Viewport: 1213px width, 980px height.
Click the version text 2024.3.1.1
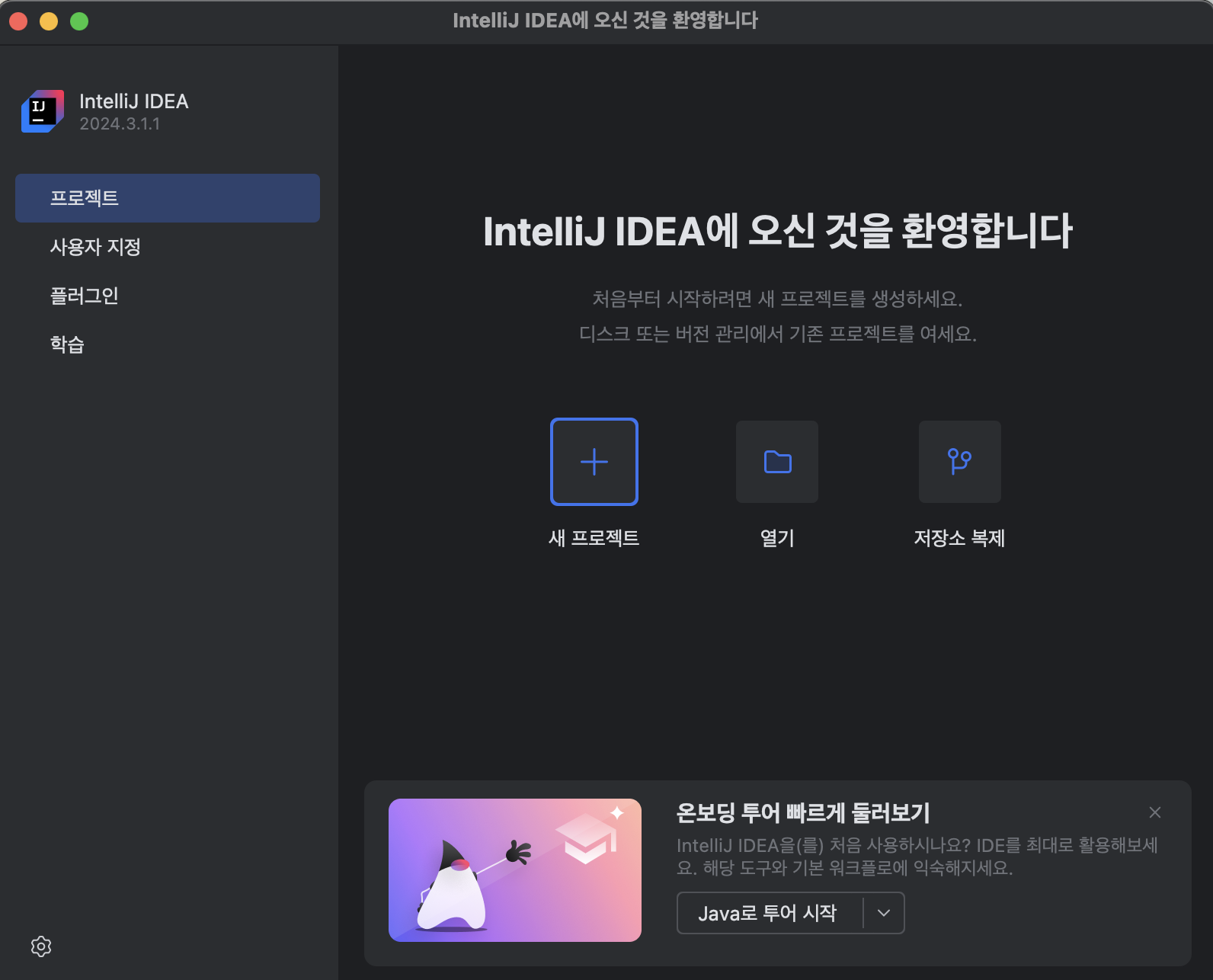pyautogui.click(x=120, y=124)
